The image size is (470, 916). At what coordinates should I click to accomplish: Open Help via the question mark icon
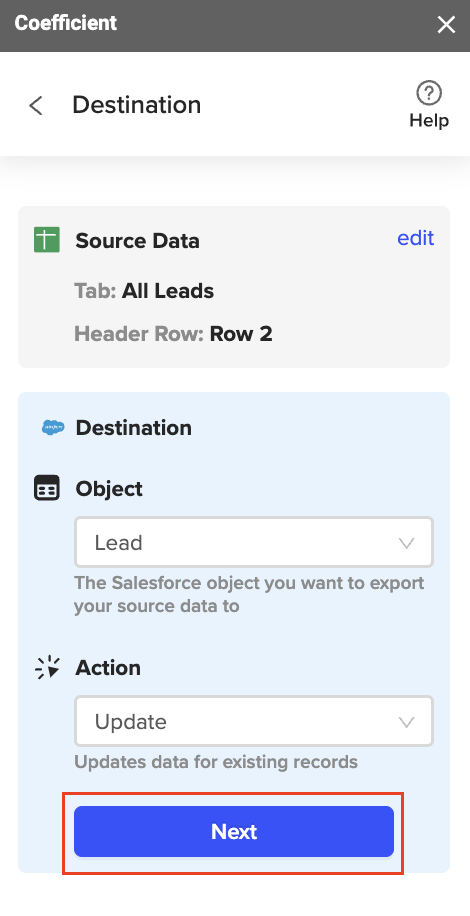click(x=429, y=93)
